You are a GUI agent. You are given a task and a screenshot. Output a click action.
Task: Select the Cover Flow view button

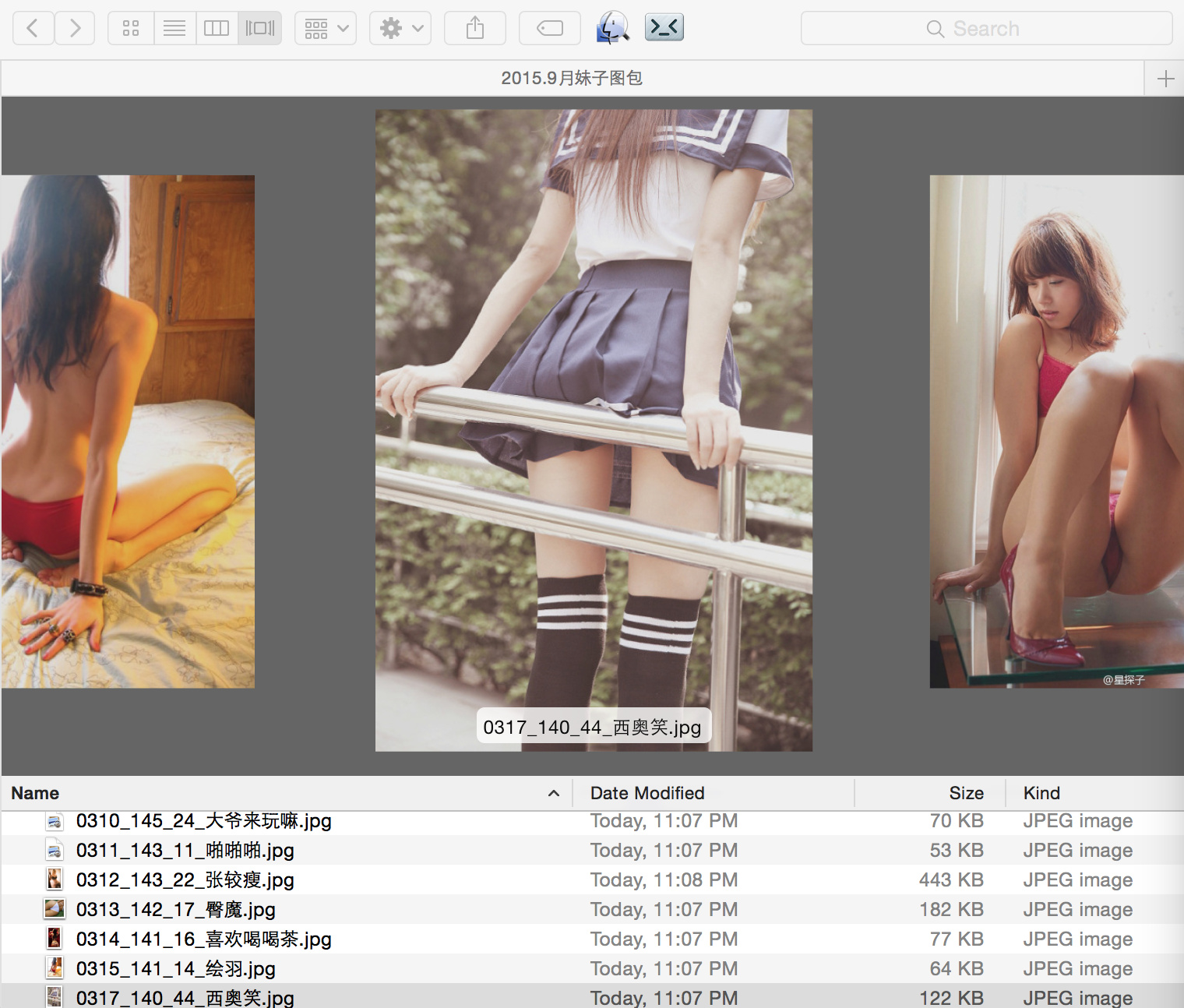260,29
